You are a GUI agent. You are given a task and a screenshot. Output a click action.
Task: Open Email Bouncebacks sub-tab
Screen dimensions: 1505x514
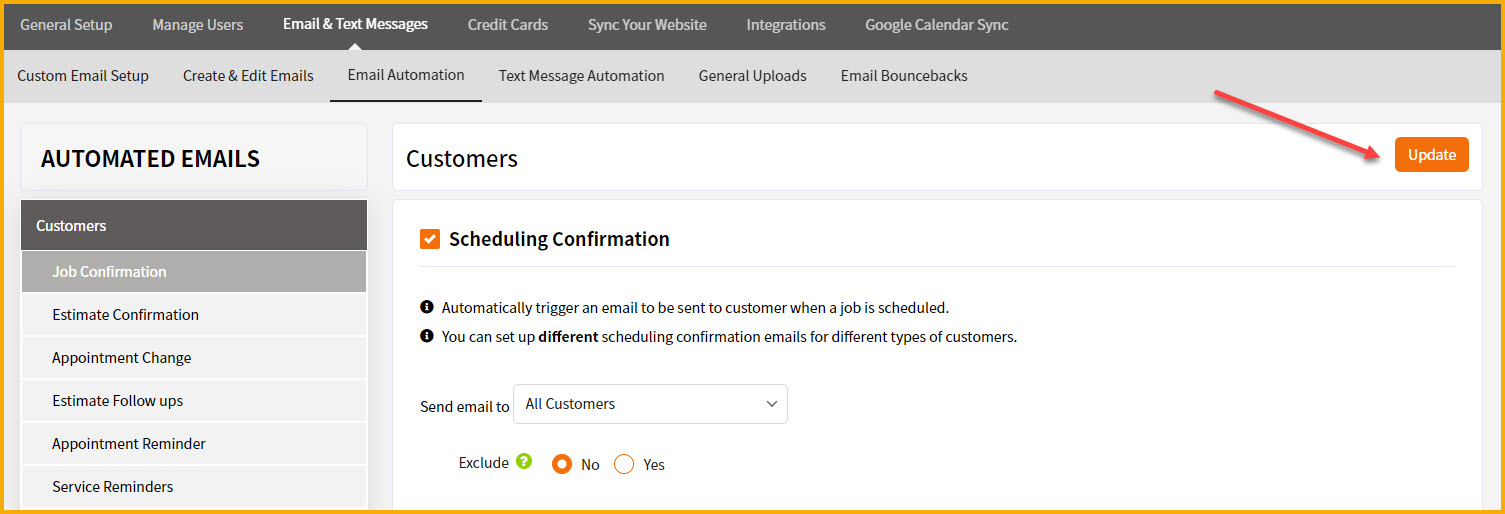click(904, 76)
